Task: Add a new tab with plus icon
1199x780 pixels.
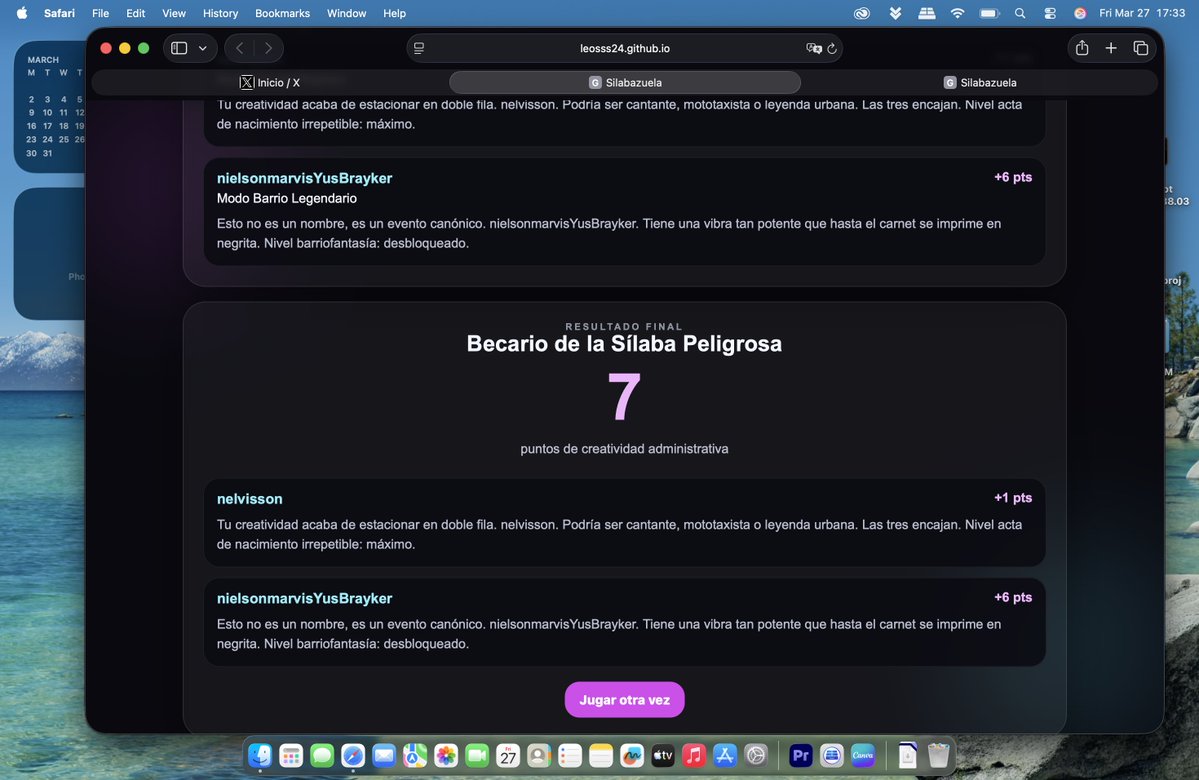Action: click(x=1111, y=48)
